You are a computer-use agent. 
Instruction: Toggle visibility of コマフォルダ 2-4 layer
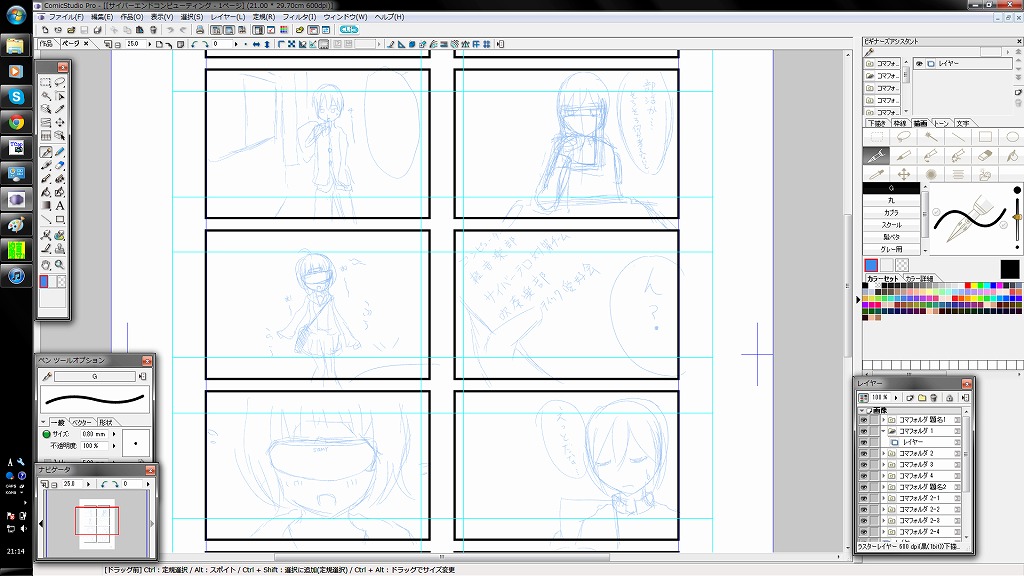[863, 532]
